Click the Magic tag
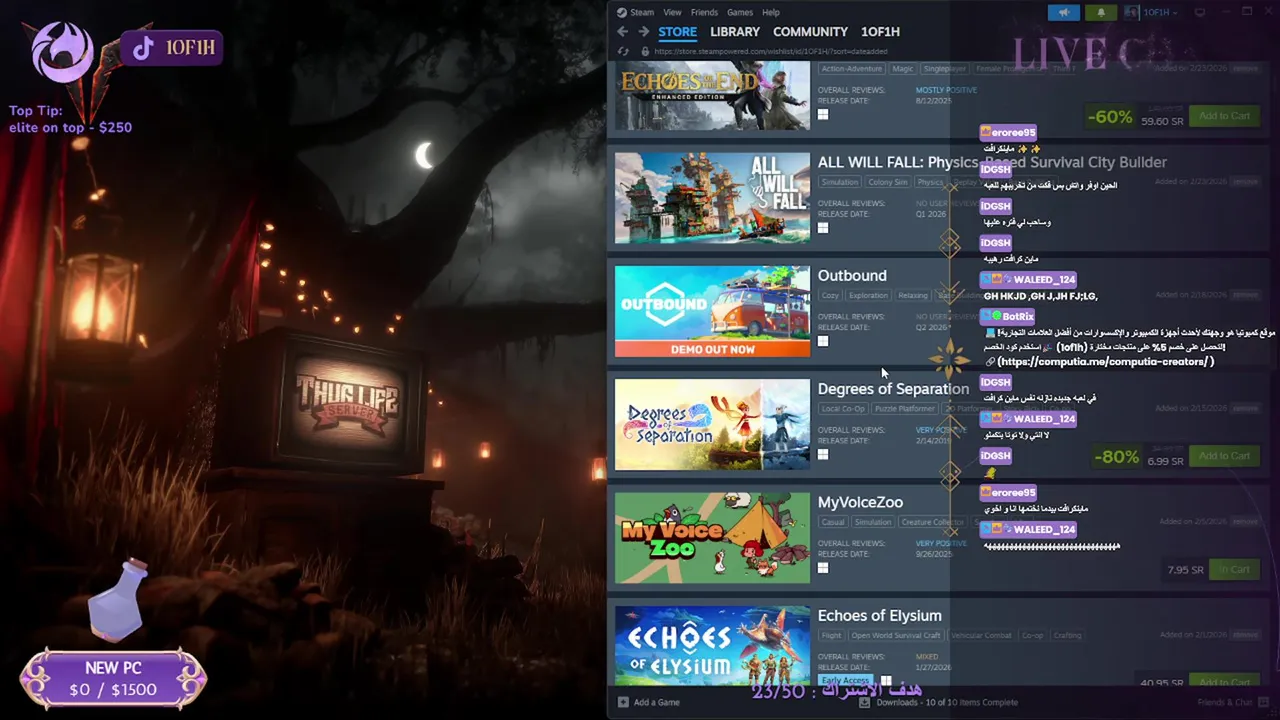 point(903,69)
